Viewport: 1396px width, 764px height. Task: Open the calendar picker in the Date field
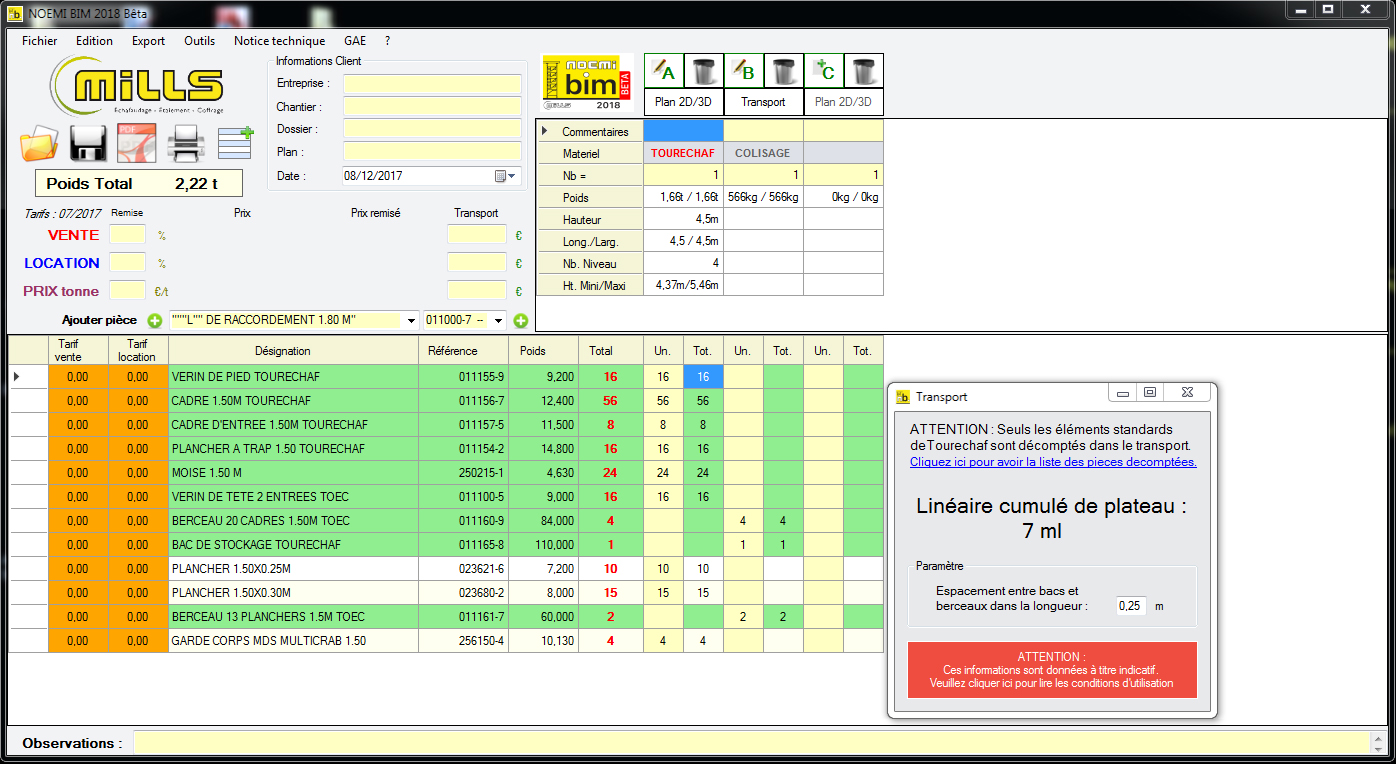click(506, 176)
